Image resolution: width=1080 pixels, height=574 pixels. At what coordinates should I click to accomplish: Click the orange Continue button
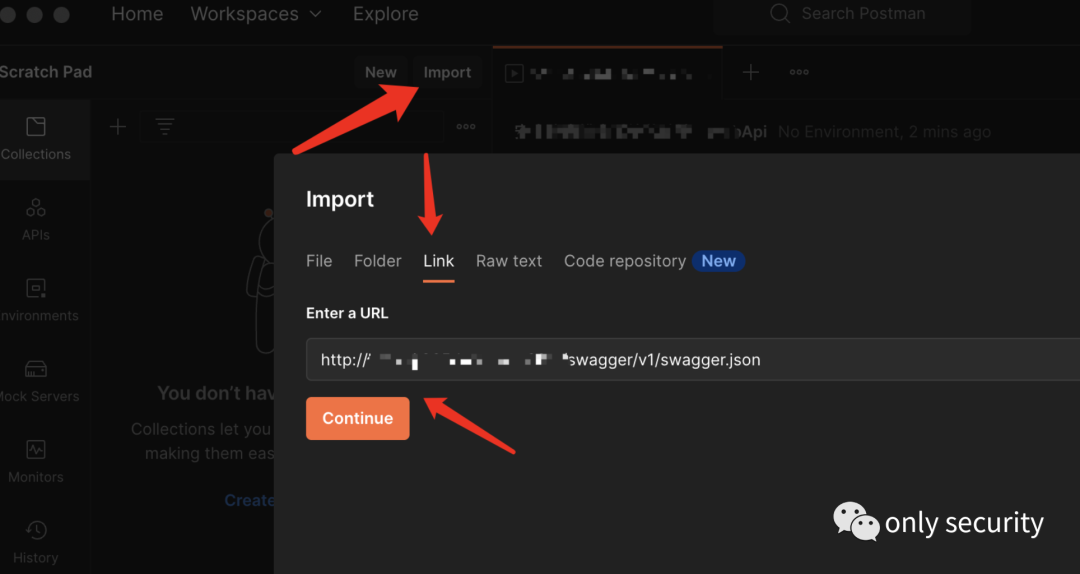click(x=357, y=418)
